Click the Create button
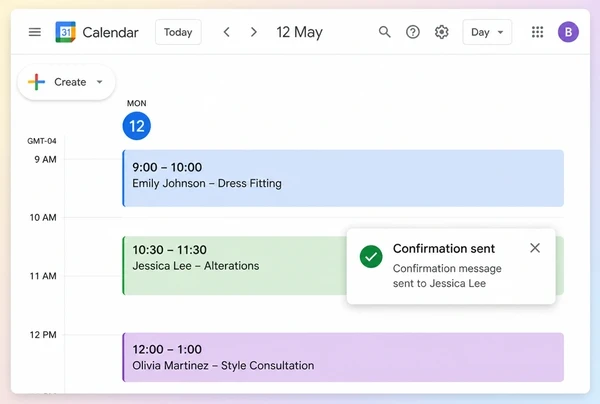 pos(66,82)
